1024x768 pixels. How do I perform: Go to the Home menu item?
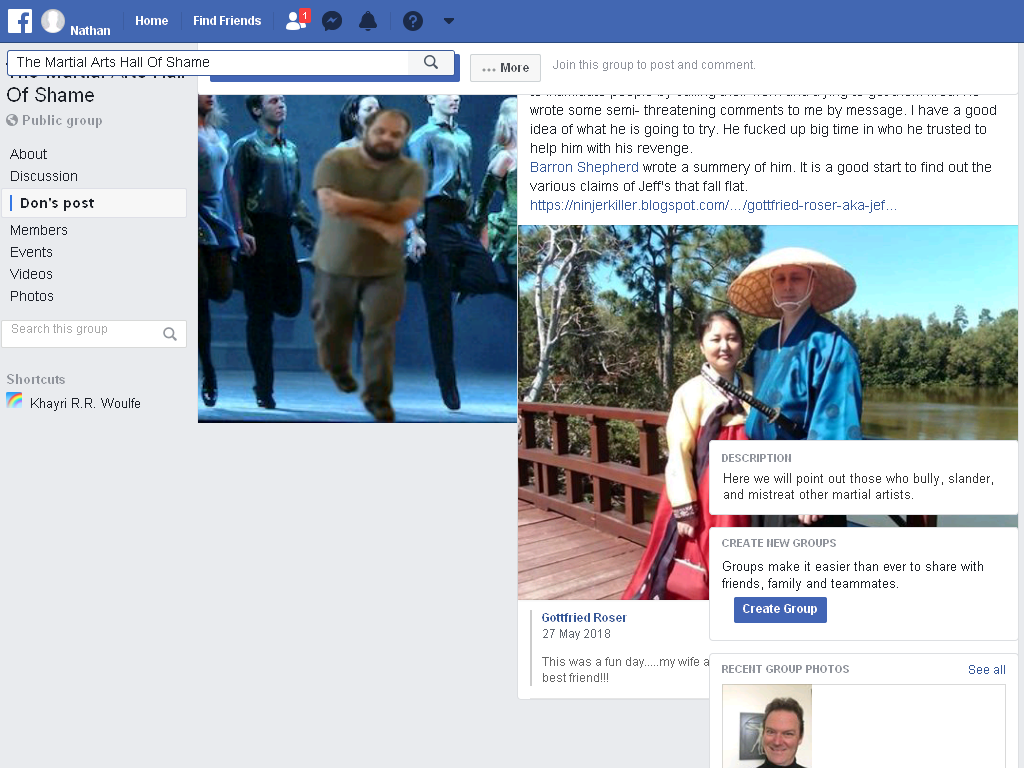(152, 21)
